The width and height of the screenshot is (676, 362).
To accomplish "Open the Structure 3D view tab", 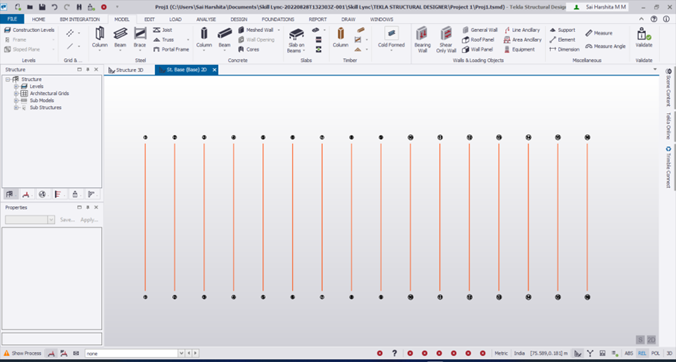I will (x=126, y=70).
